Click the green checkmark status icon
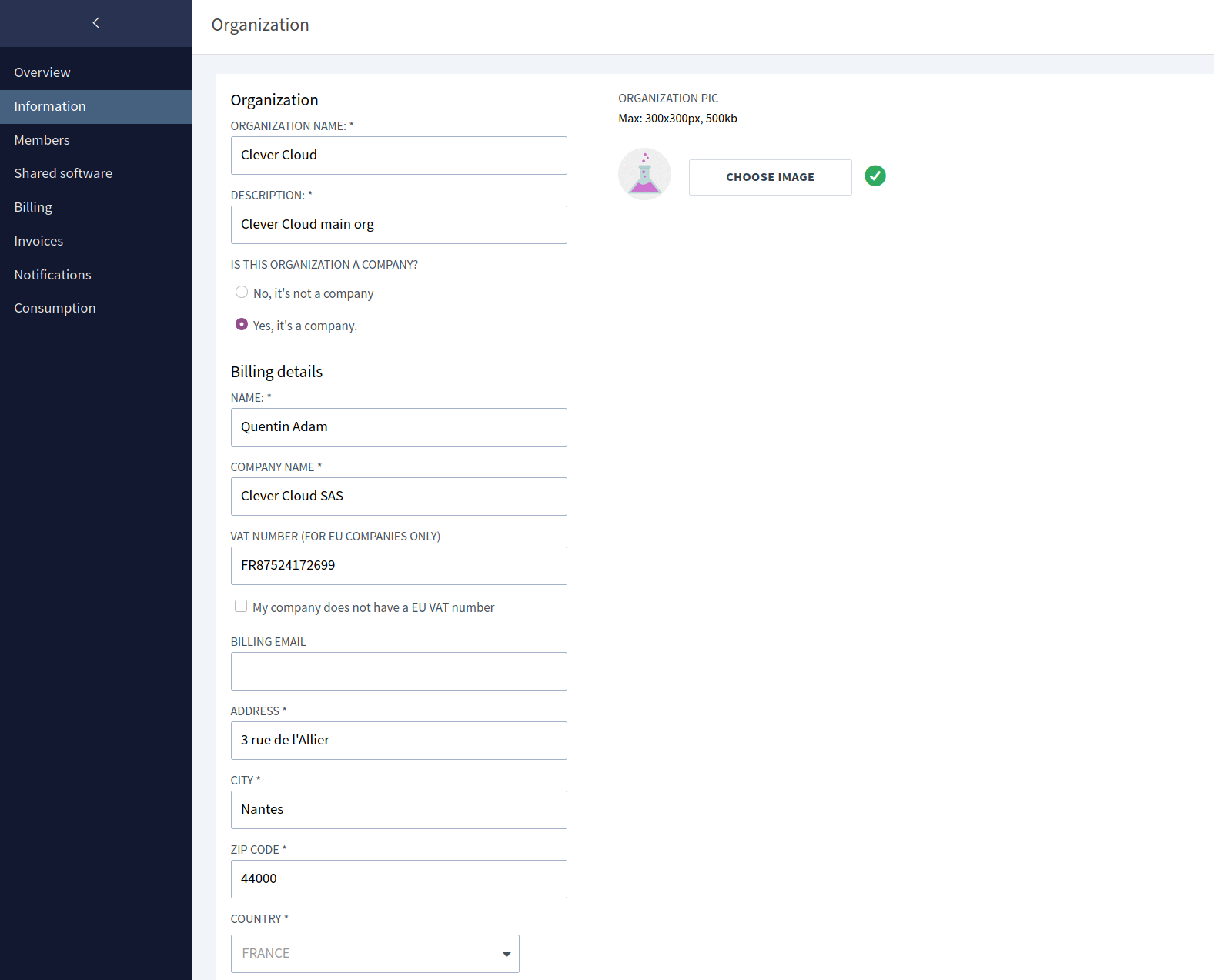The height and width of the screenshot is (980, 1214). click(875, 176)
